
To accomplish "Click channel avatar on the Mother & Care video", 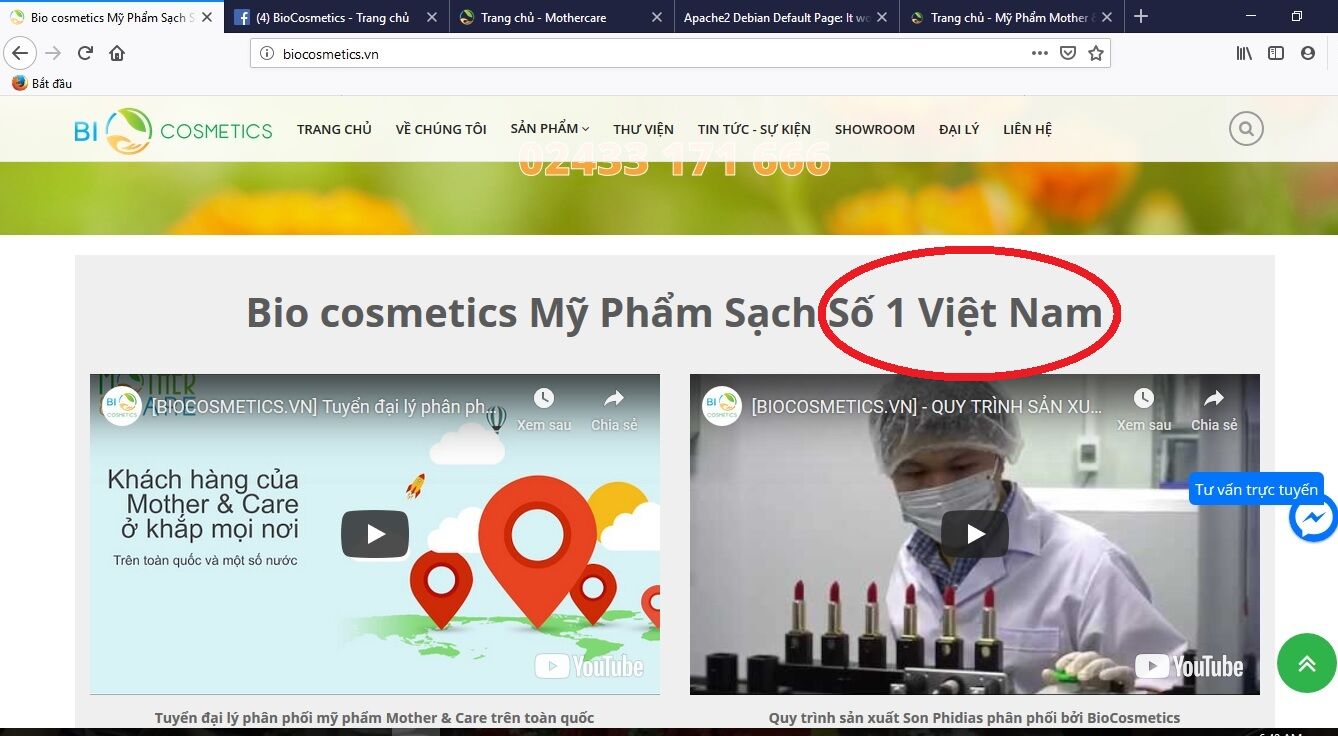I will click(x=121, y=406).
